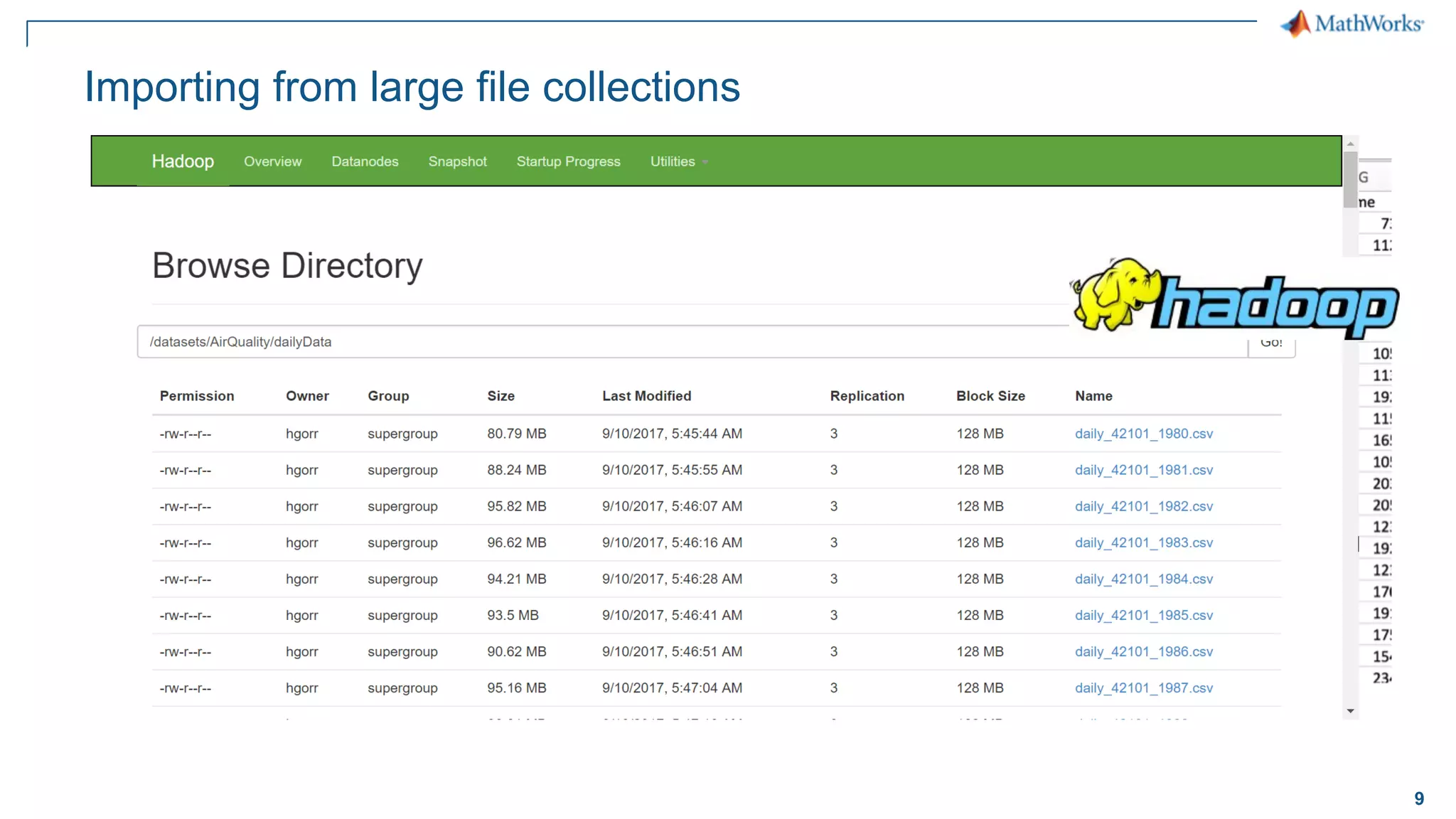
Task: Click the Hadoop elephant logo
Action: (1235, 297)
